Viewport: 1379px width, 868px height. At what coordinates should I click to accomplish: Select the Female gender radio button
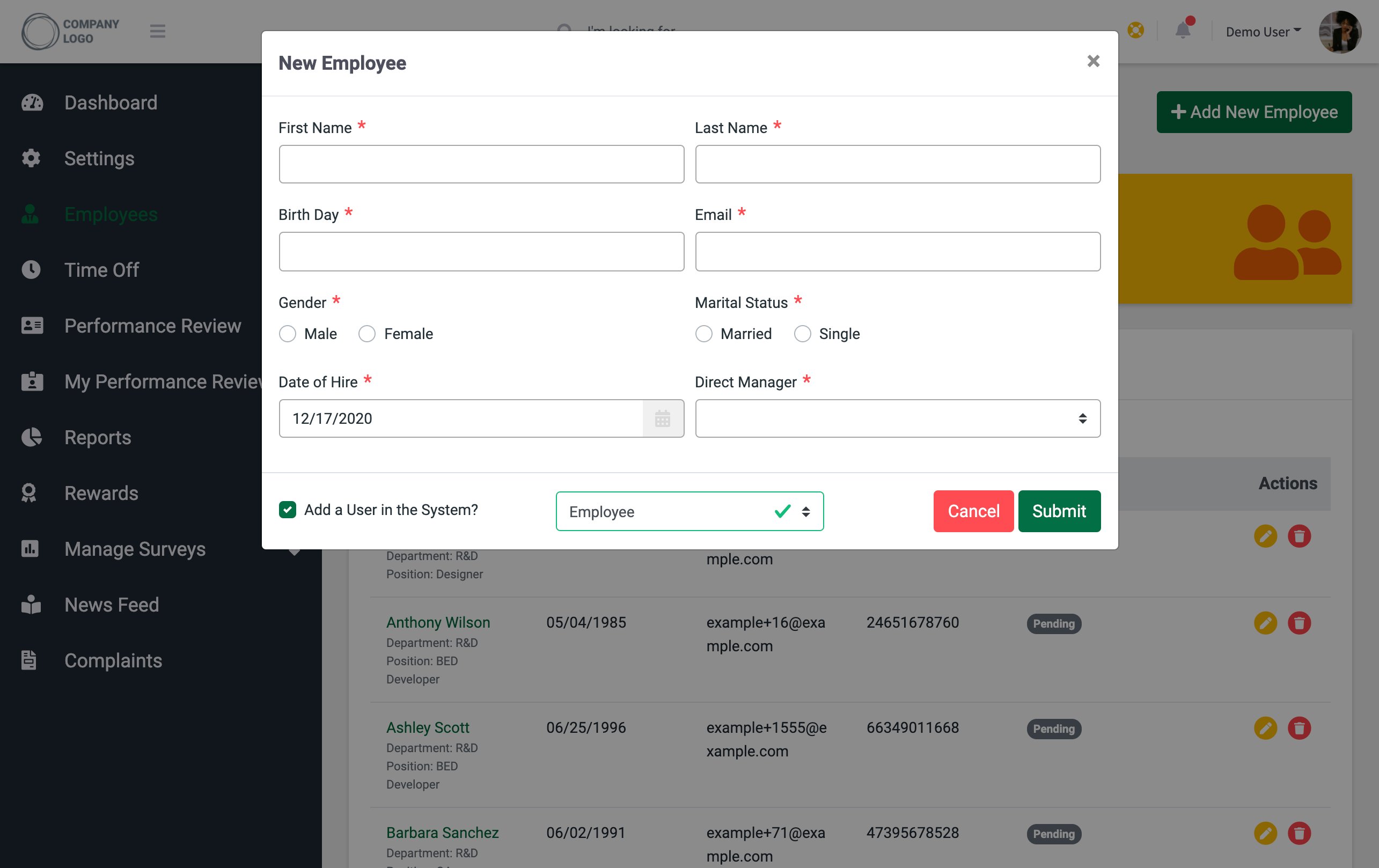[367, 334]
